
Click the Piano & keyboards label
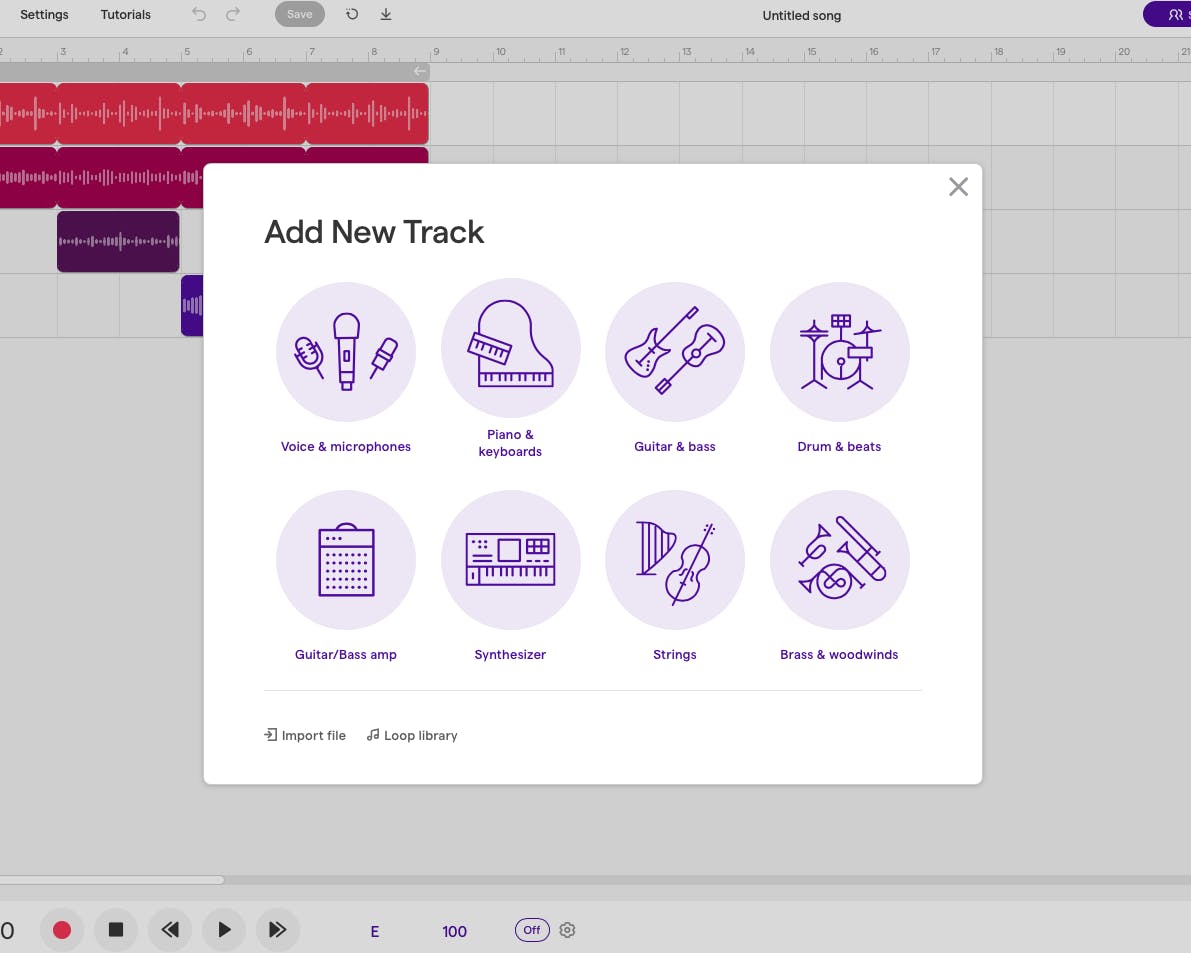pyautogui.click(x=510, y=443)
